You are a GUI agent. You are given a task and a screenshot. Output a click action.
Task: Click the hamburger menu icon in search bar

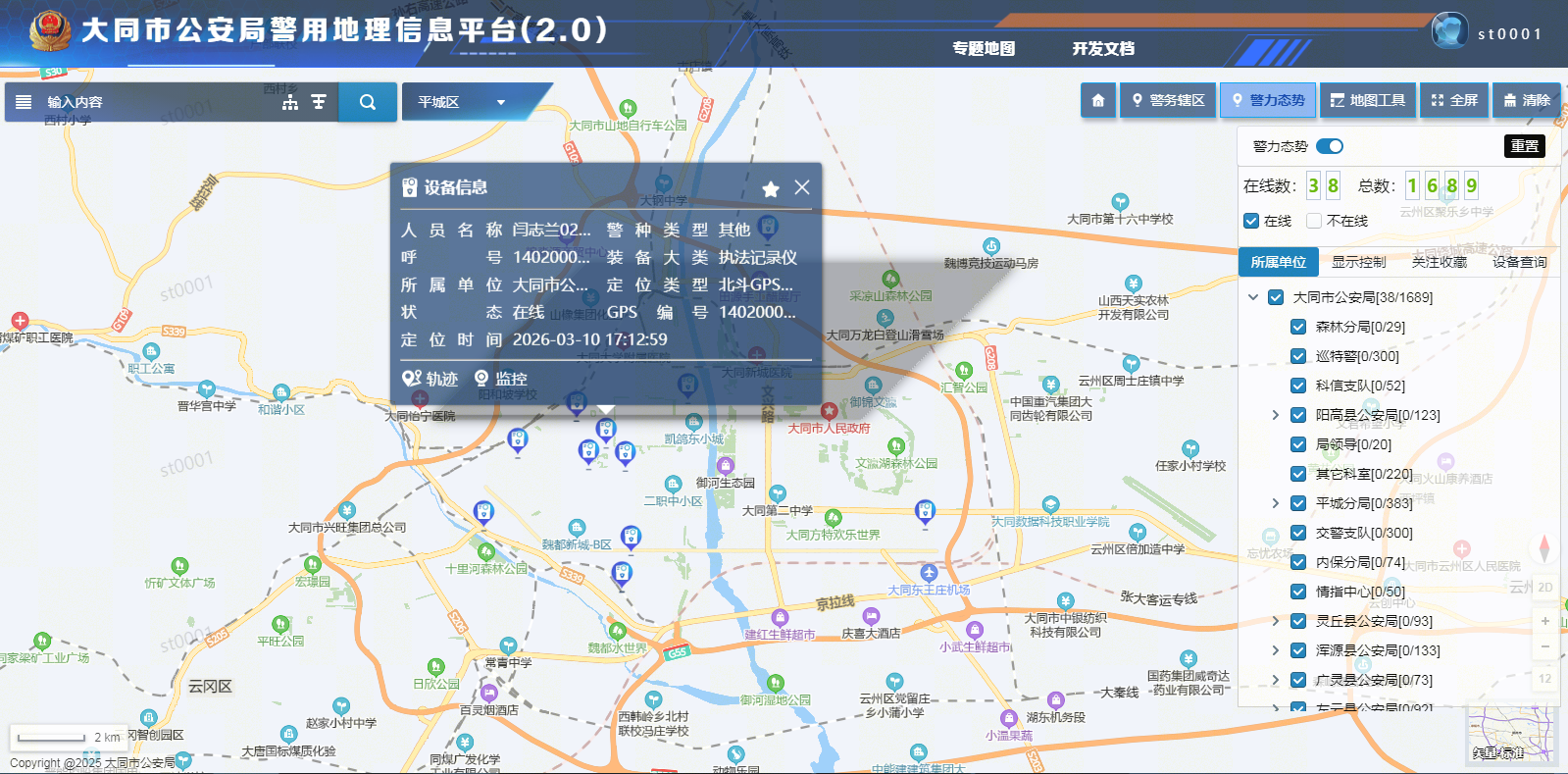click(x=25, y=102)
